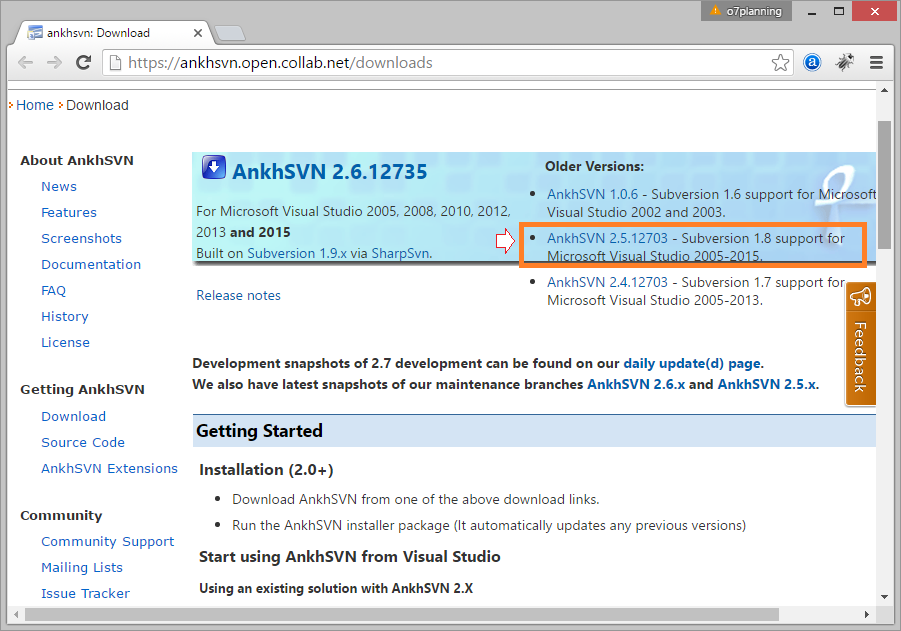Click the SharpSvn link
901x631 pixels.
(401, 253)
